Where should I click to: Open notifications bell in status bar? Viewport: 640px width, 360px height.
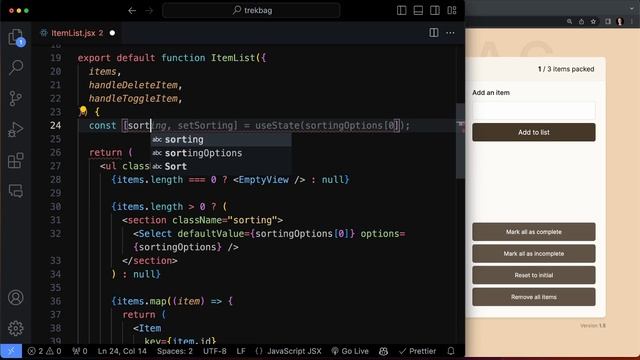451,351
